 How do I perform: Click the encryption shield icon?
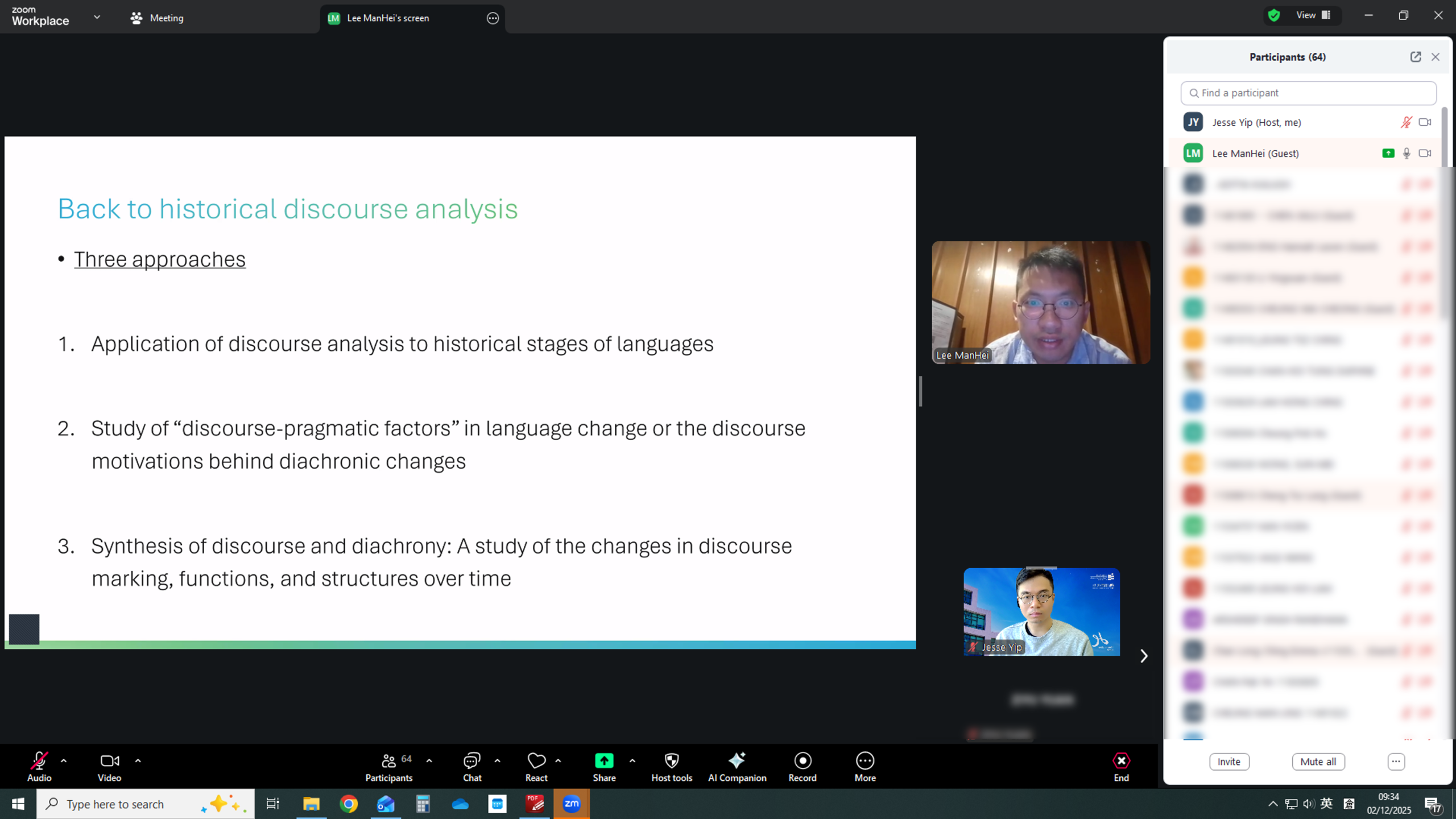pos(1274,15)
